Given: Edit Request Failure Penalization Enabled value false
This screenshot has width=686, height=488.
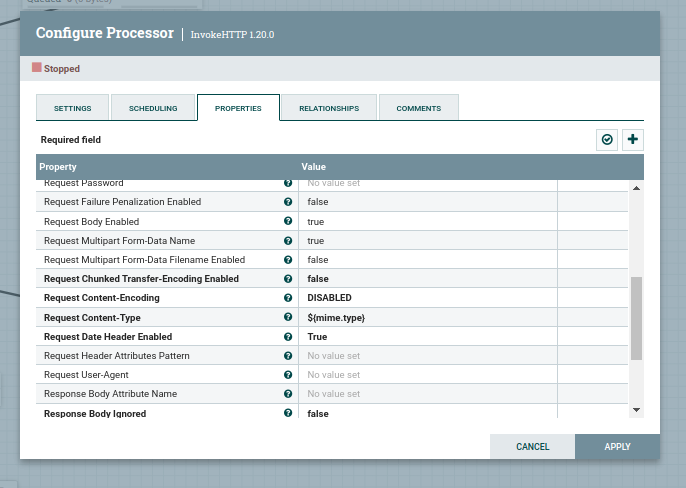Looking at the screenshot, I should (428, 202).
